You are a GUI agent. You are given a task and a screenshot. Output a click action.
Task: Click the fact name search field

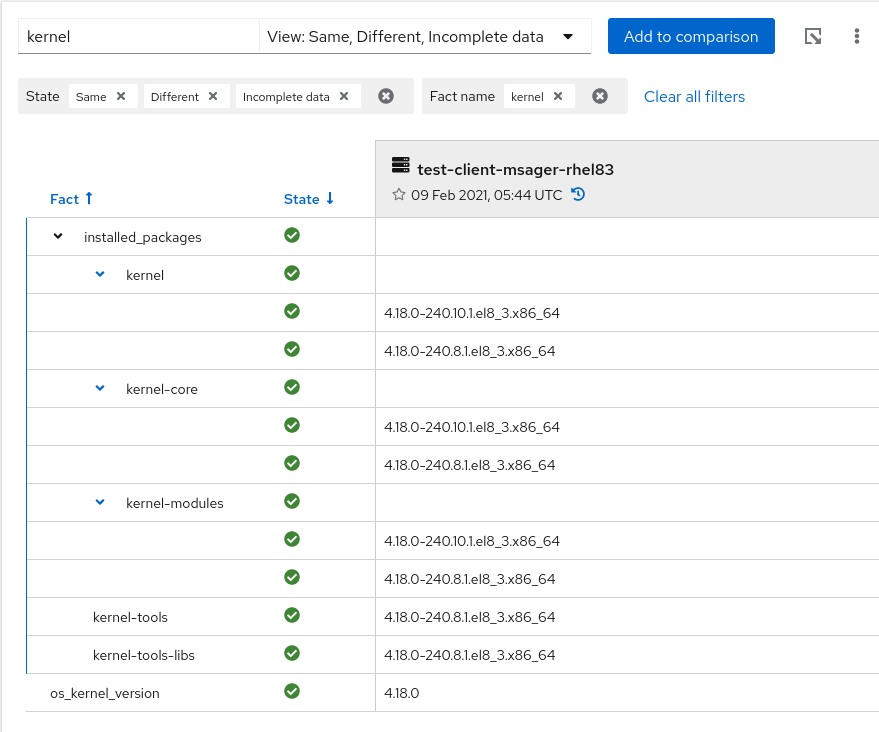click(138, 37)
